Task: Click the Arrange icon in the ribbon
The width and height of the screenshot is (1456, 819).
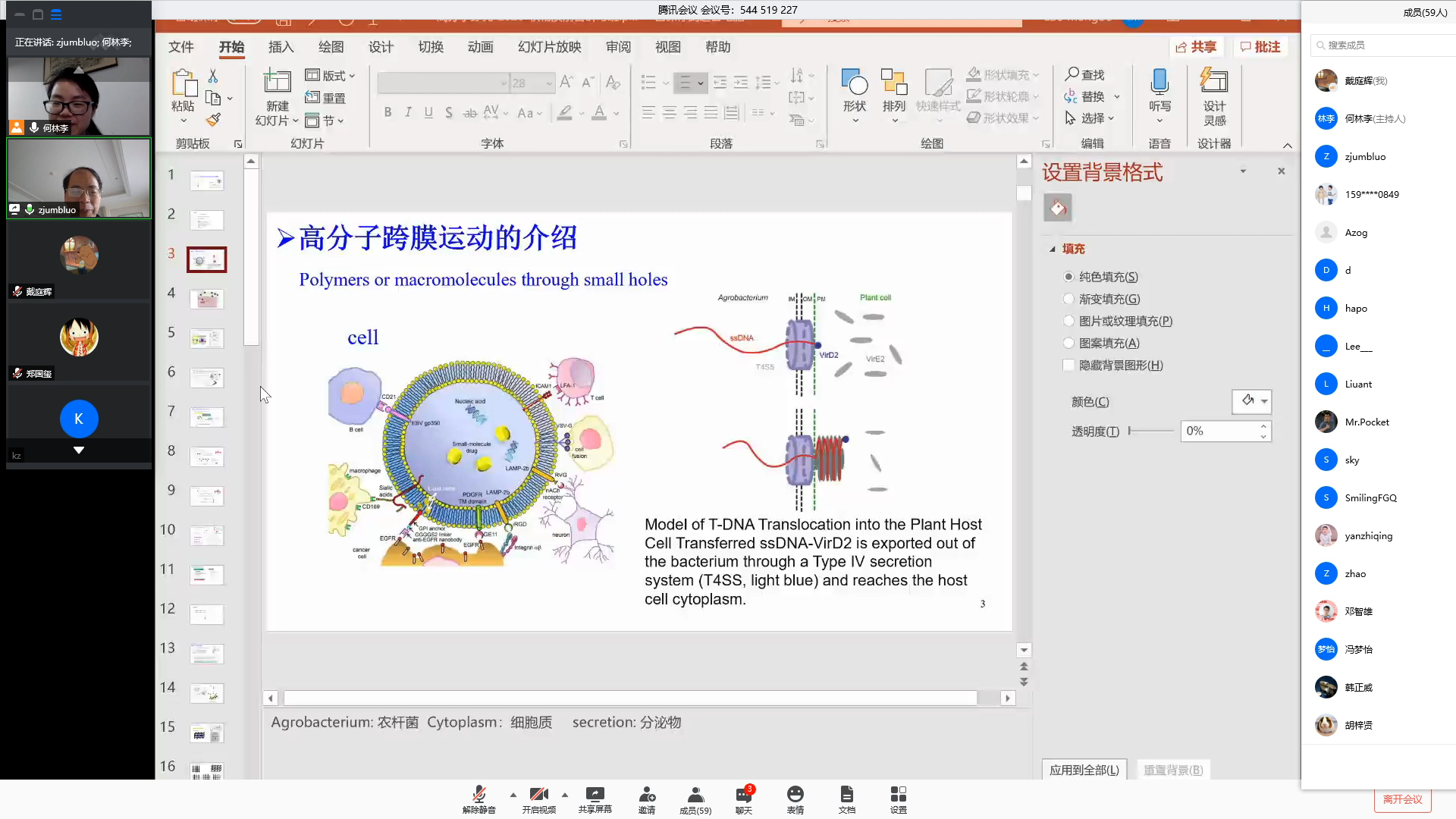Action: [894, 82]
